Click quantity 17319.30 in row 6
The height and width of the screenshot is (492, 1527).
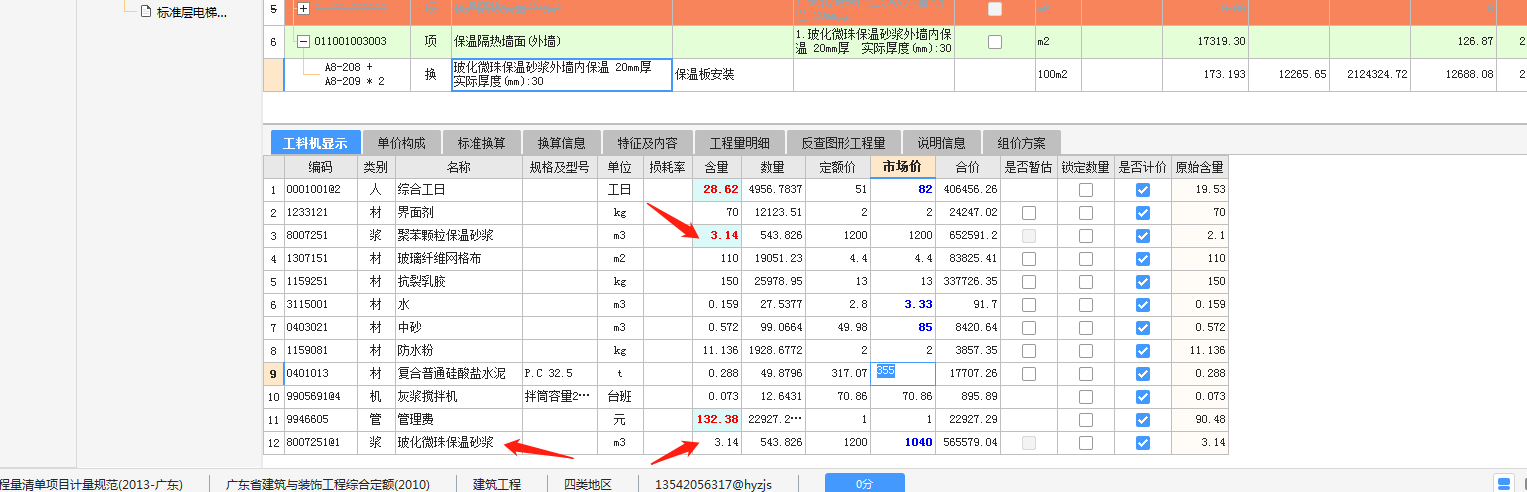[1205, 42]
